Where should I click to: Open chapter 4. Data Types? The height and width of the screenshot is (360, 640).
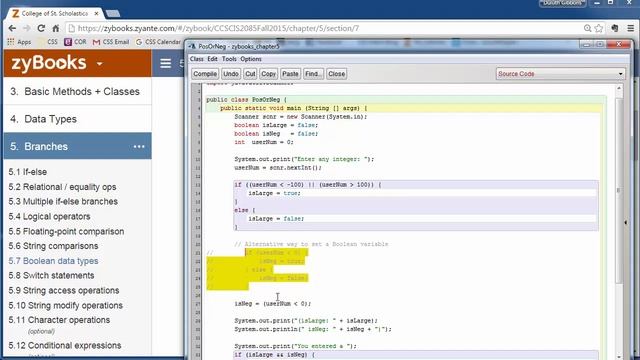78,119
